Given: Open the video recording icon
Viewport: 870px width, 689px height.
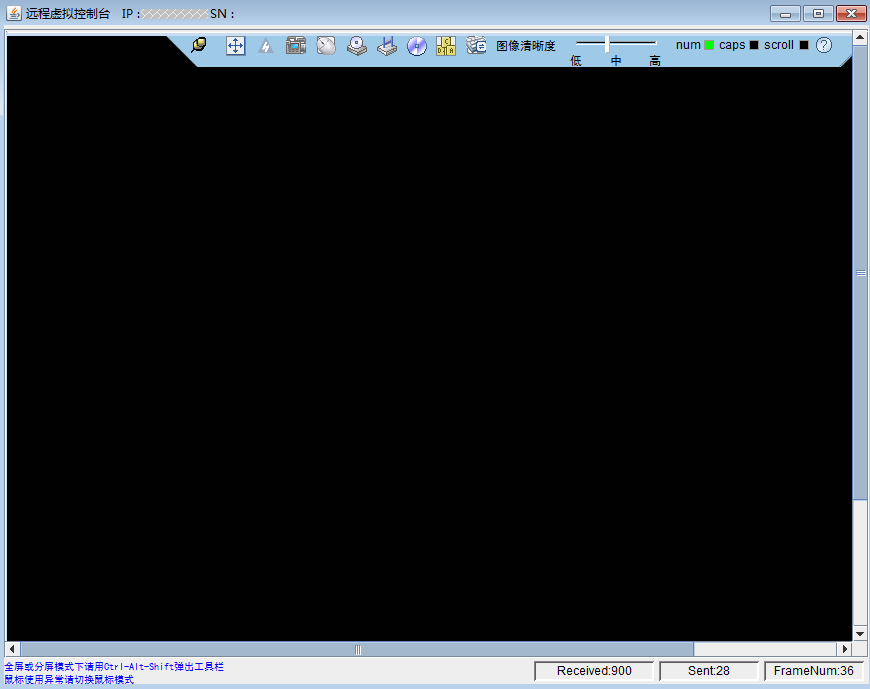Looking at the screenshot, I should pos(296,45).
